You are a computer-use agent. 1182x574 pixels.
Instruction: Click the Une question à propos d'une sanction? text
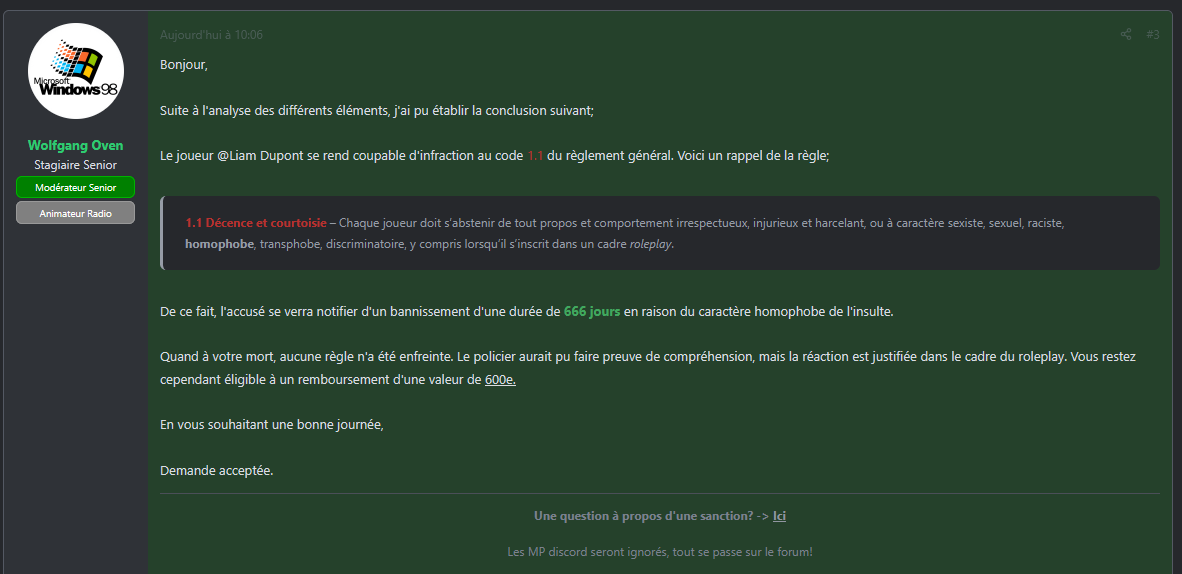tap(644, 516)
